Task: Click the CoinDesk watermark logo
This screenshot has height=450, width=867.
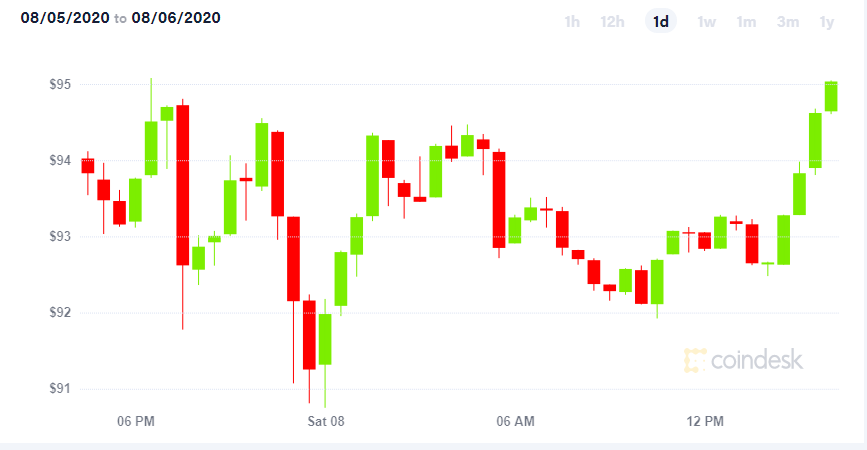Action: point(743,360)
